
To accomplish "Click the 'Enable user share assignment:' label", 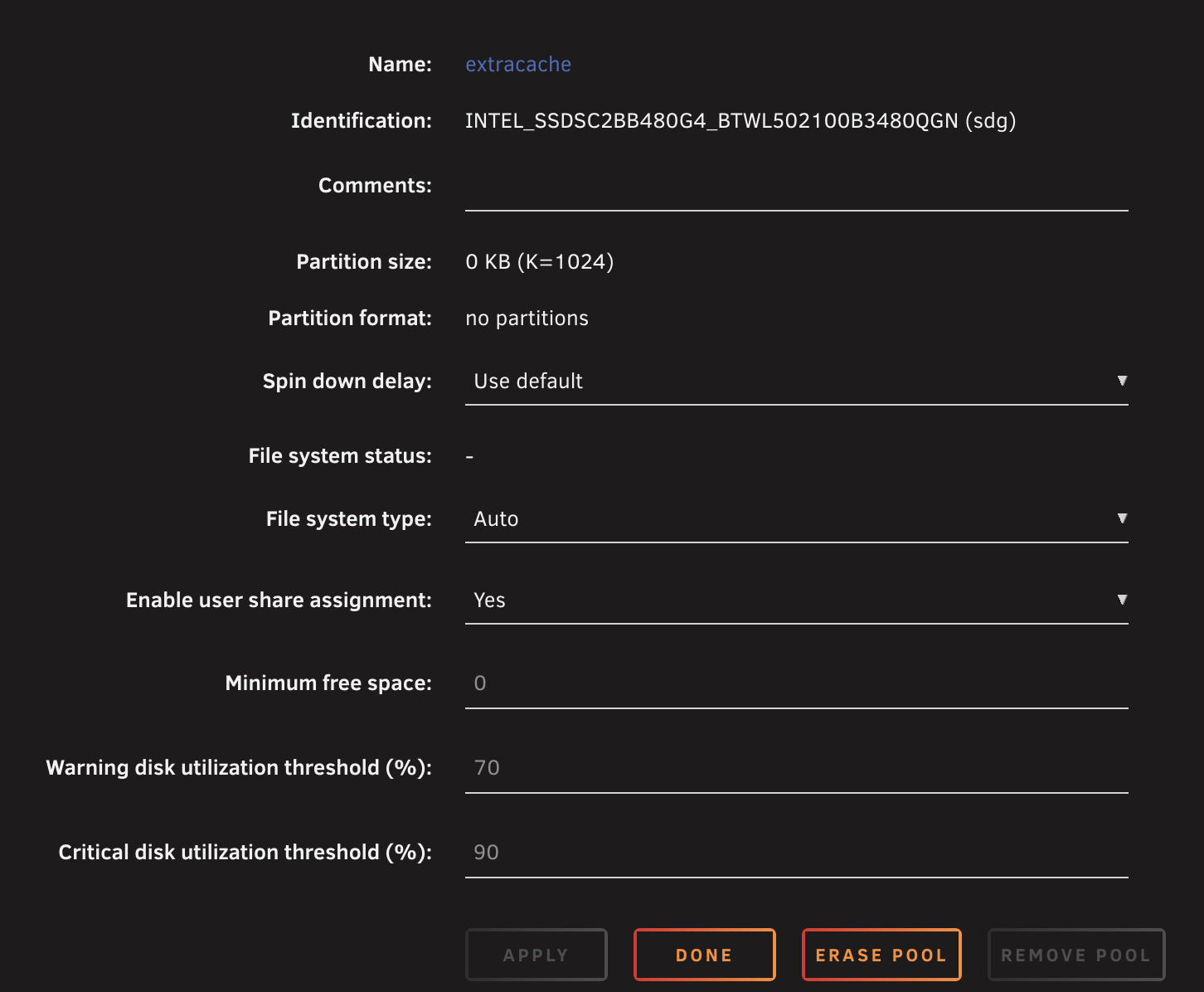I will coord(279,601).
